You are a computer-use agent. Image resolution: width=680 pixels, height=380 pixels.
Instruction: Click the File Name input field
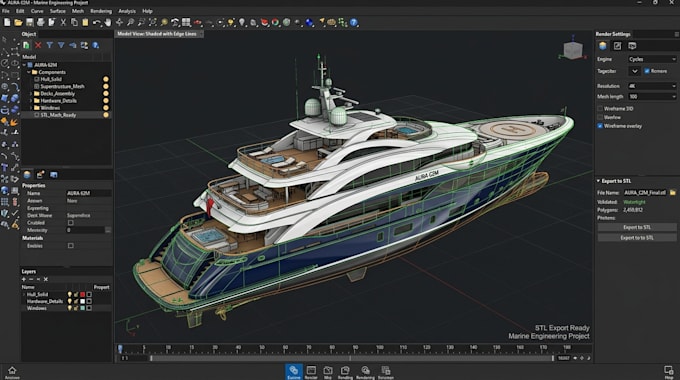coord(645,193)
